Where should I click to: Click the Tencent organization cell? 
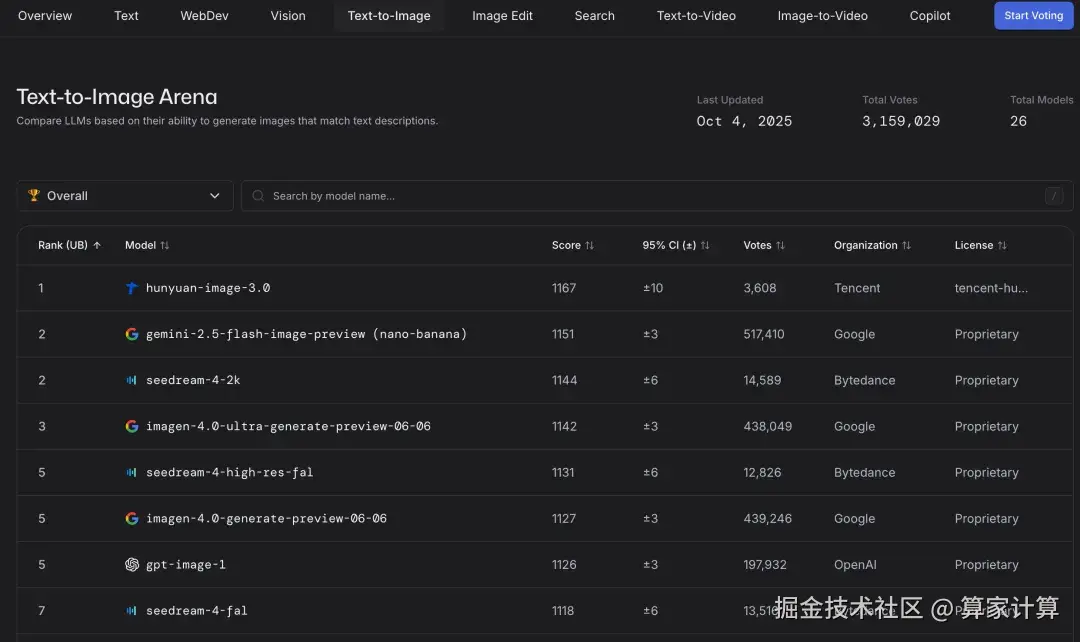[x=857, y=288]
